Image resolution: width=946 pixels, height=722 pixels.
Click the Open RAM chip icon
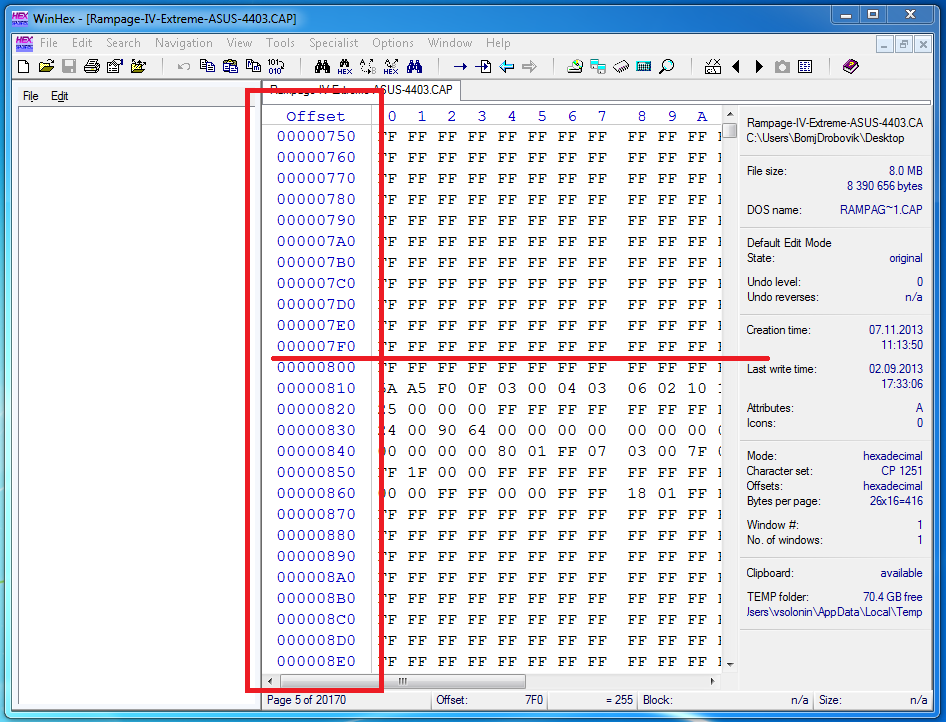point(621,66)
